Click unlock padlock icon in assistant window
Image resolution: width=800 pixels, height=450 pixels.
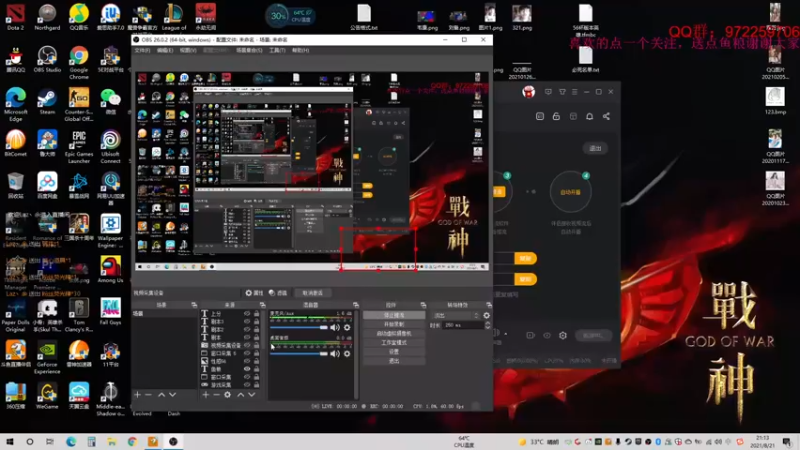coord(556,116)
